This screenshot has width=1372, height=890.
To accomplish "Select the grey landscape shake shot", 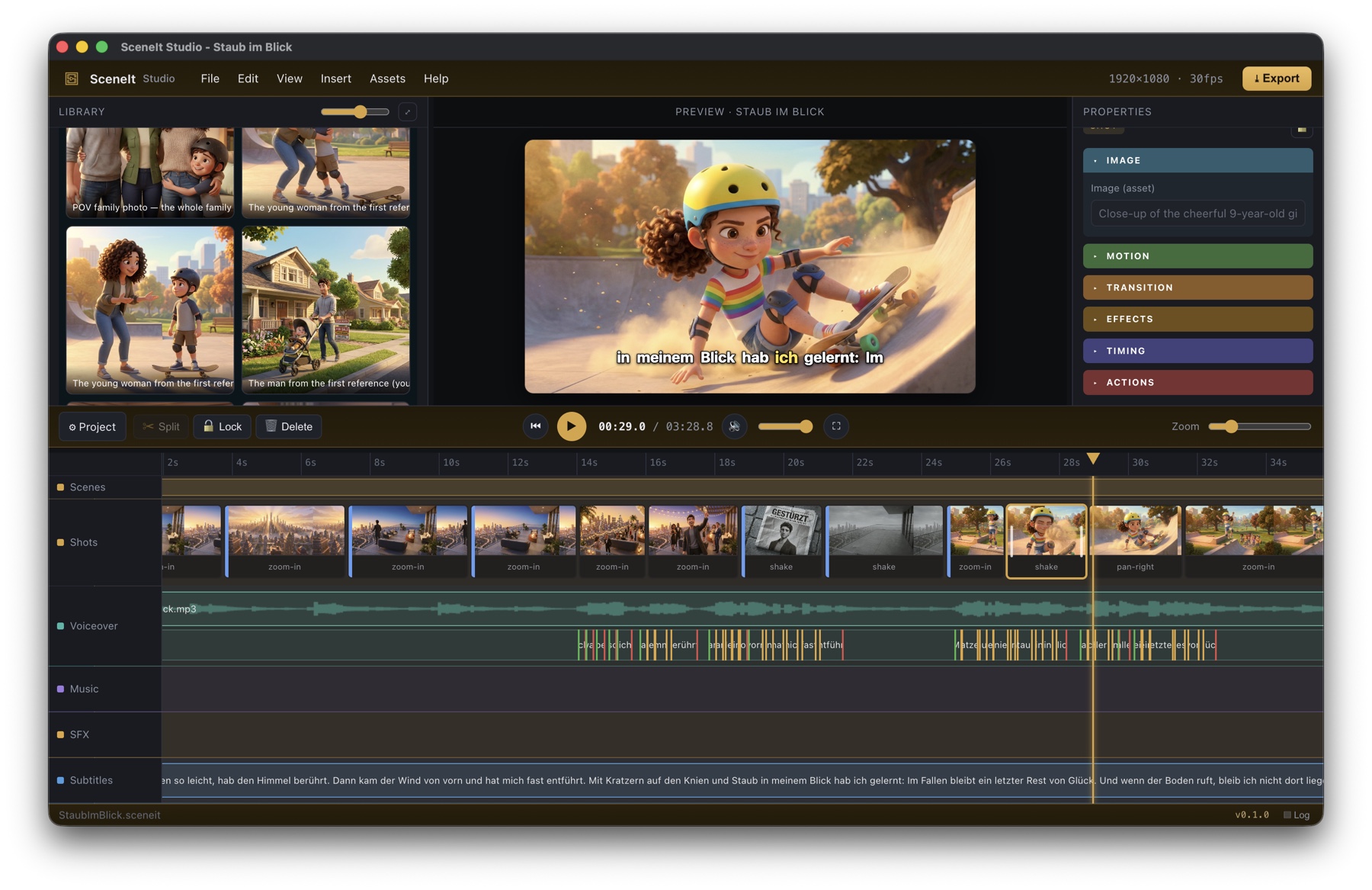I will [884, 541].
